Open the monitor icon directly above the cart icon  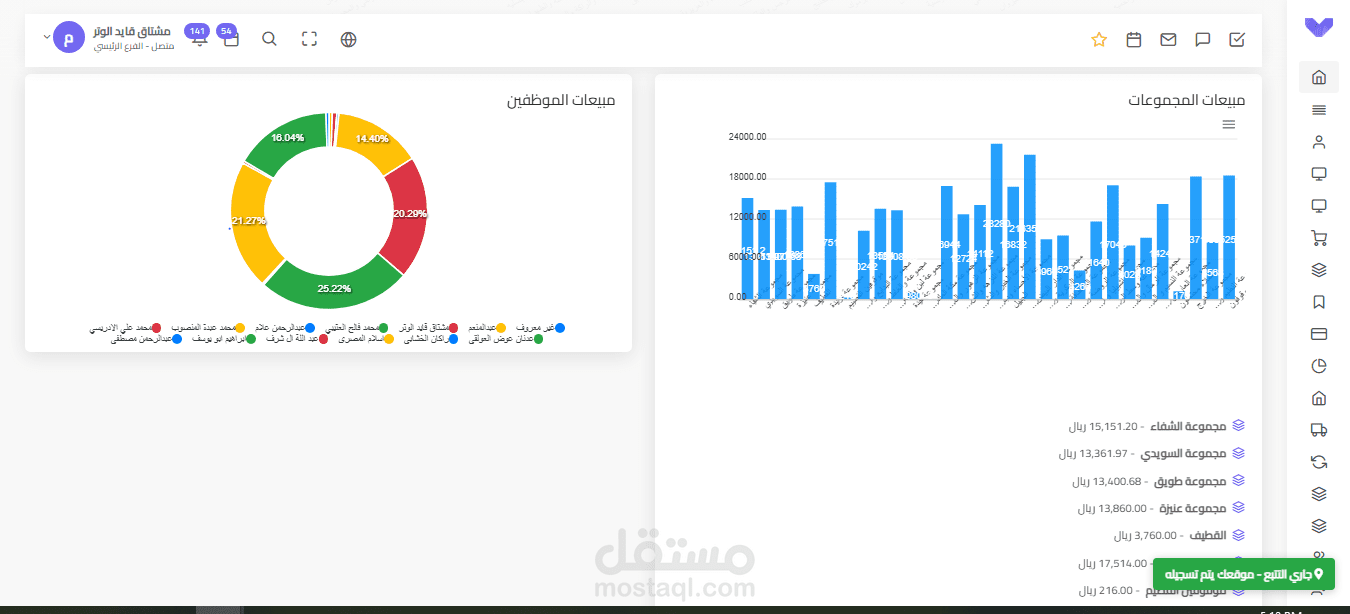[x=1318, y=206]
